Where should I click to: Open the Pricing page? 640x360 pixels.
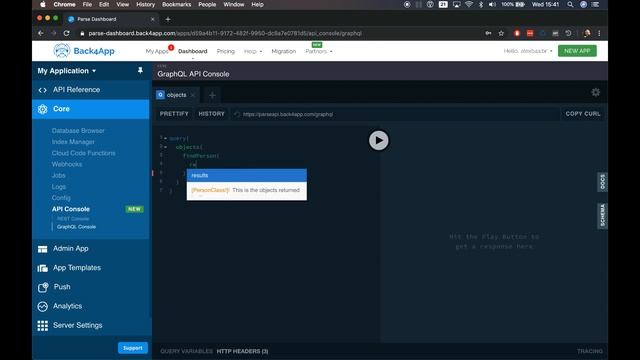click(x=226, y=51)
